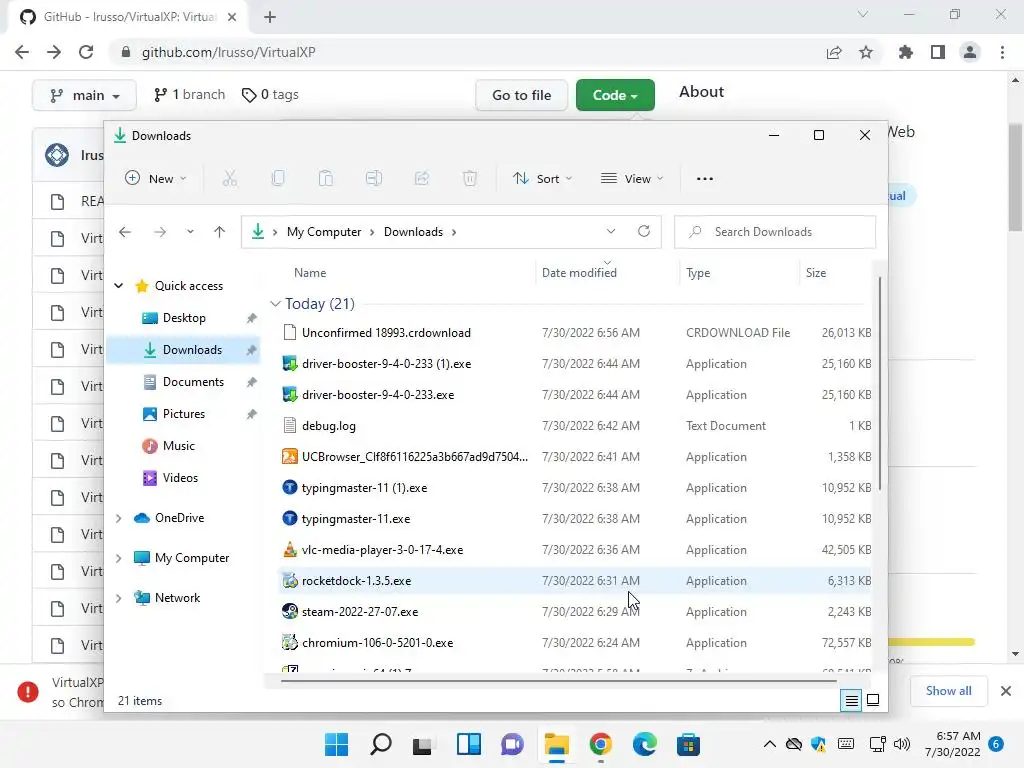Screen dimensions: 1024x768
Task: Open the main branch dropdown on GitHub
Action: (84, 95)
